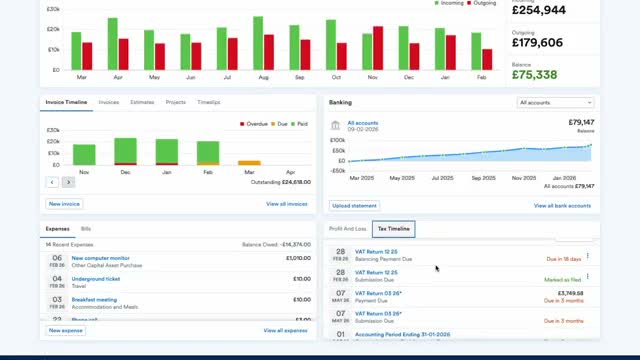Viewport: 640px width, 360px height.
Task: Click the Upload statement button
Action: 354,206
